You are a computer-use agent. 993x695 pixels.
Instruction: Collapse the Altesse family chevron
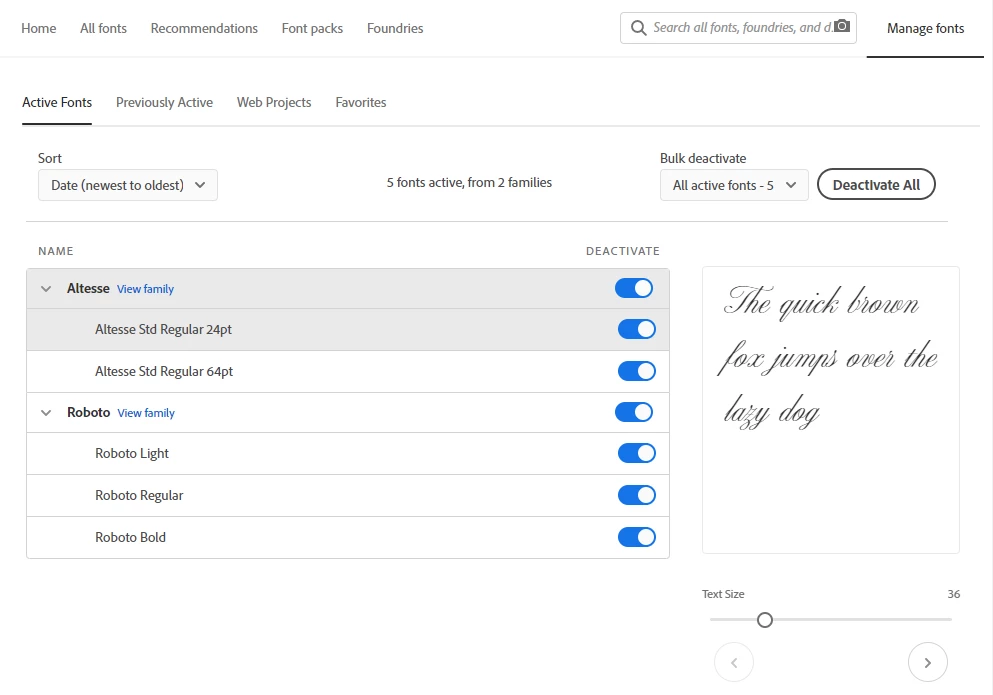[x=46, y=289]
